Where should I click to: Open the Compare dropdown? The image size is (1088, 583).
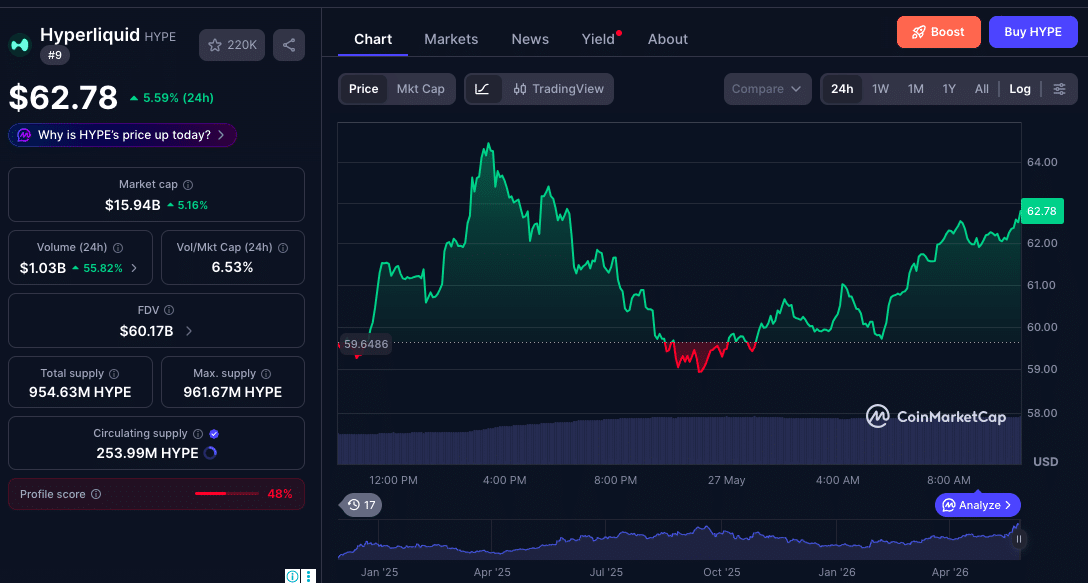(767, 89)
